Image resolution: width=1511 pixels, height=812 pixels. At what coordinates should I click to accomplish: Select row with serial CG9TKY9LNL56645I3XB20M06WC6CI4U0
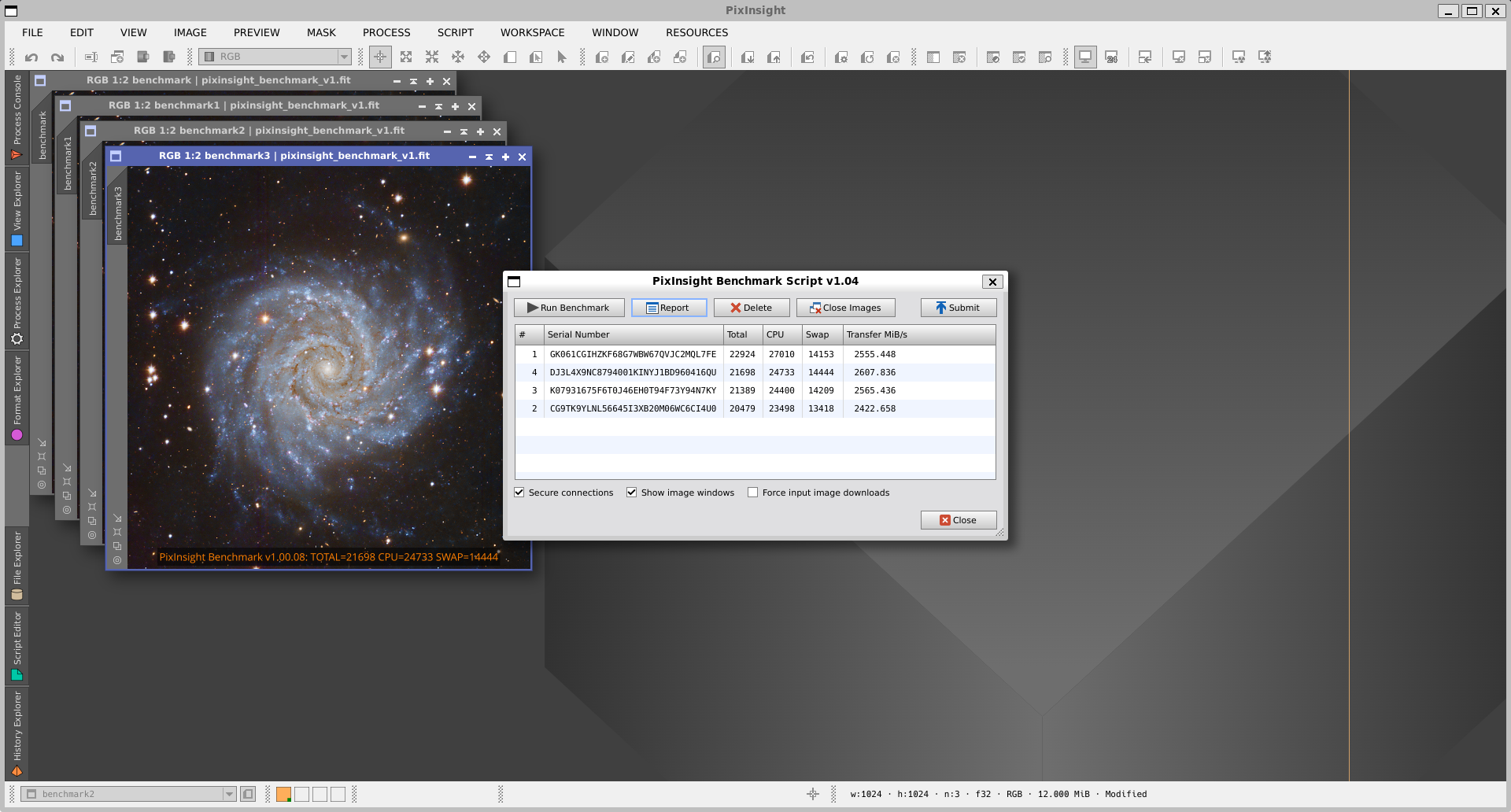pos(755,408)
